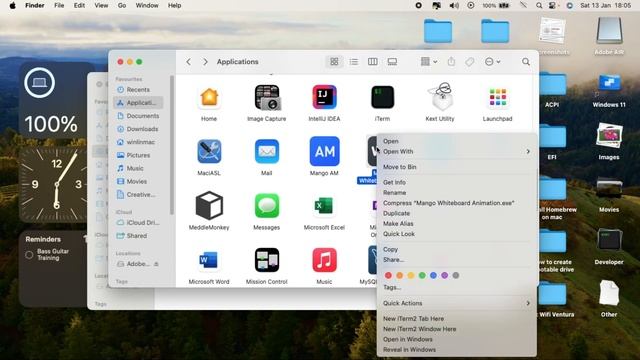
Task: Select the Launchpad app icon
Action: point(498,98)
